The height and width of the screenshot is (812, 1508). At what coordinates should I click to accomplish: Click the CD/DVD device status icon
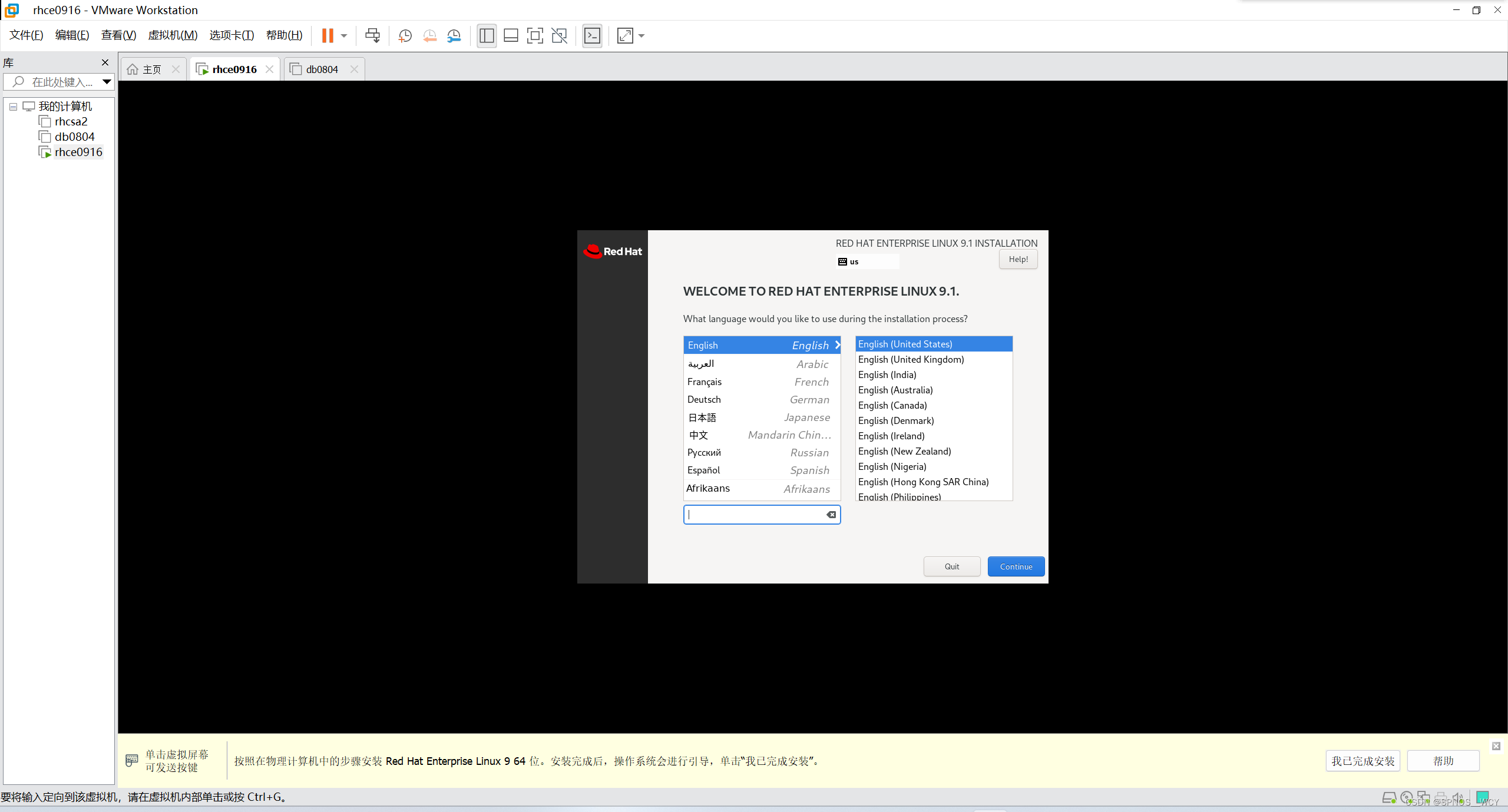(1406, 798)
